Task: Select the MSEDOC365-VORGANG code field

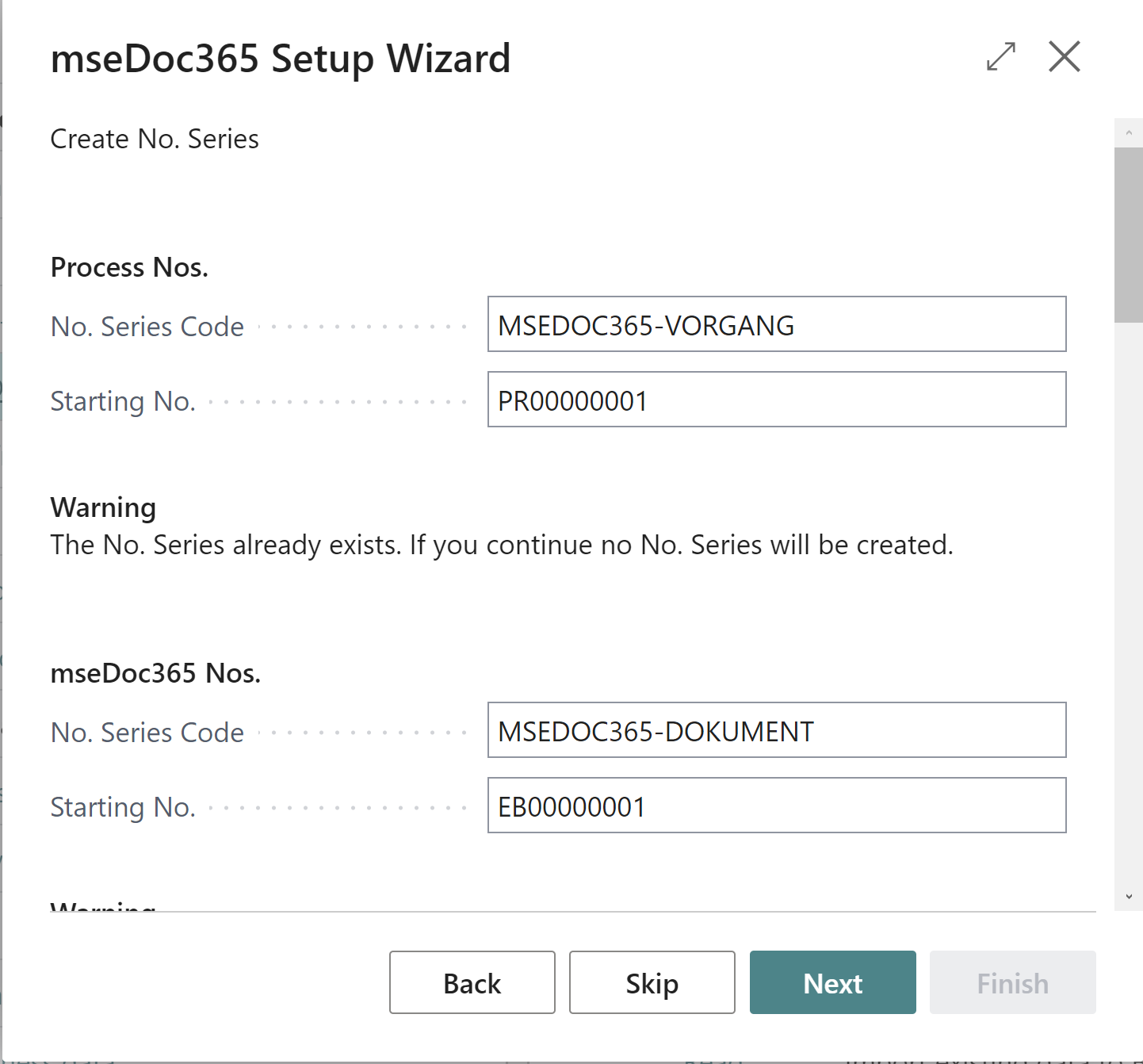Action: point(777,324)
